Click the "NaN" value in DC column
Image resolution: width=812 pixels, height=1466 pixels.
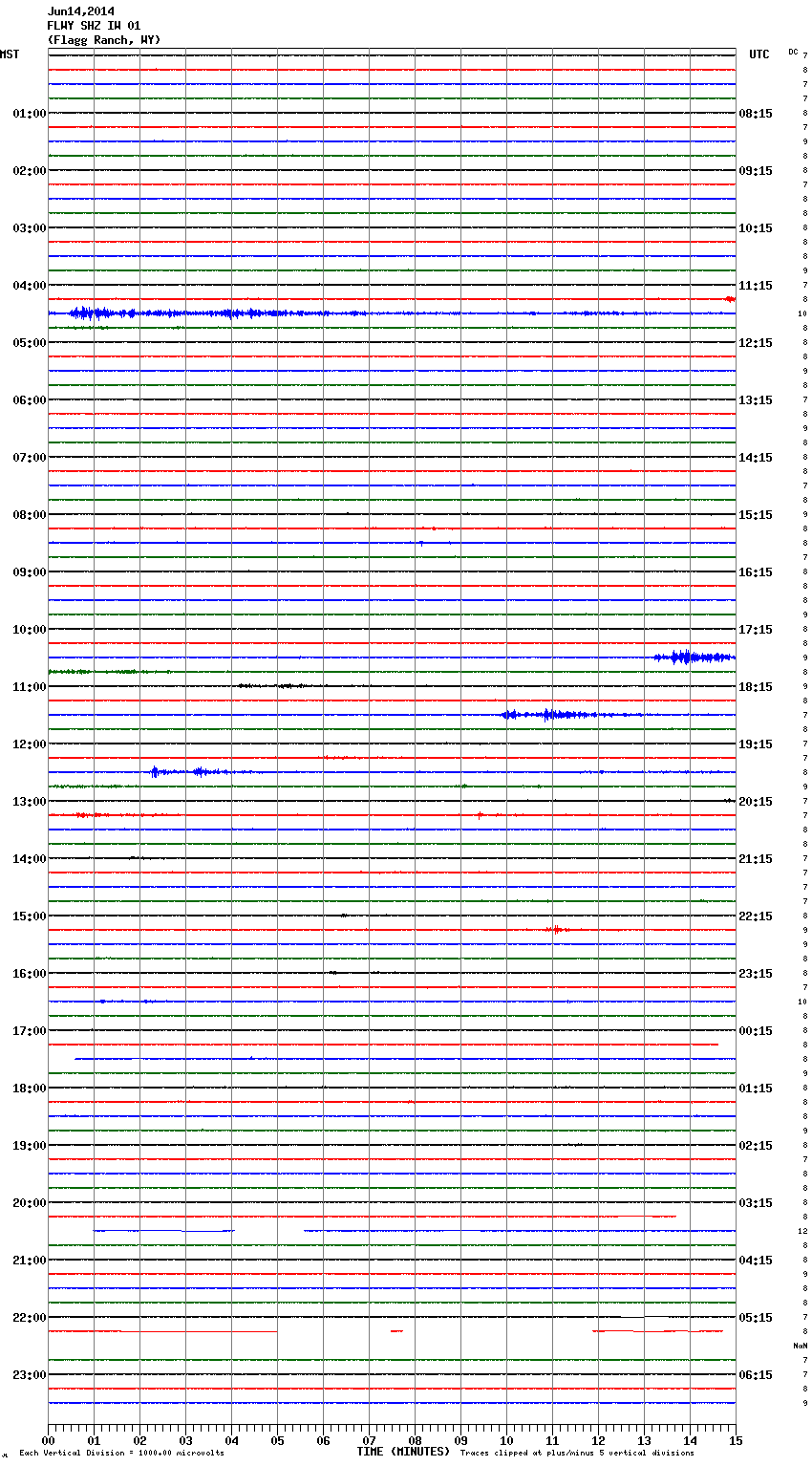(x=801, y=1346)
